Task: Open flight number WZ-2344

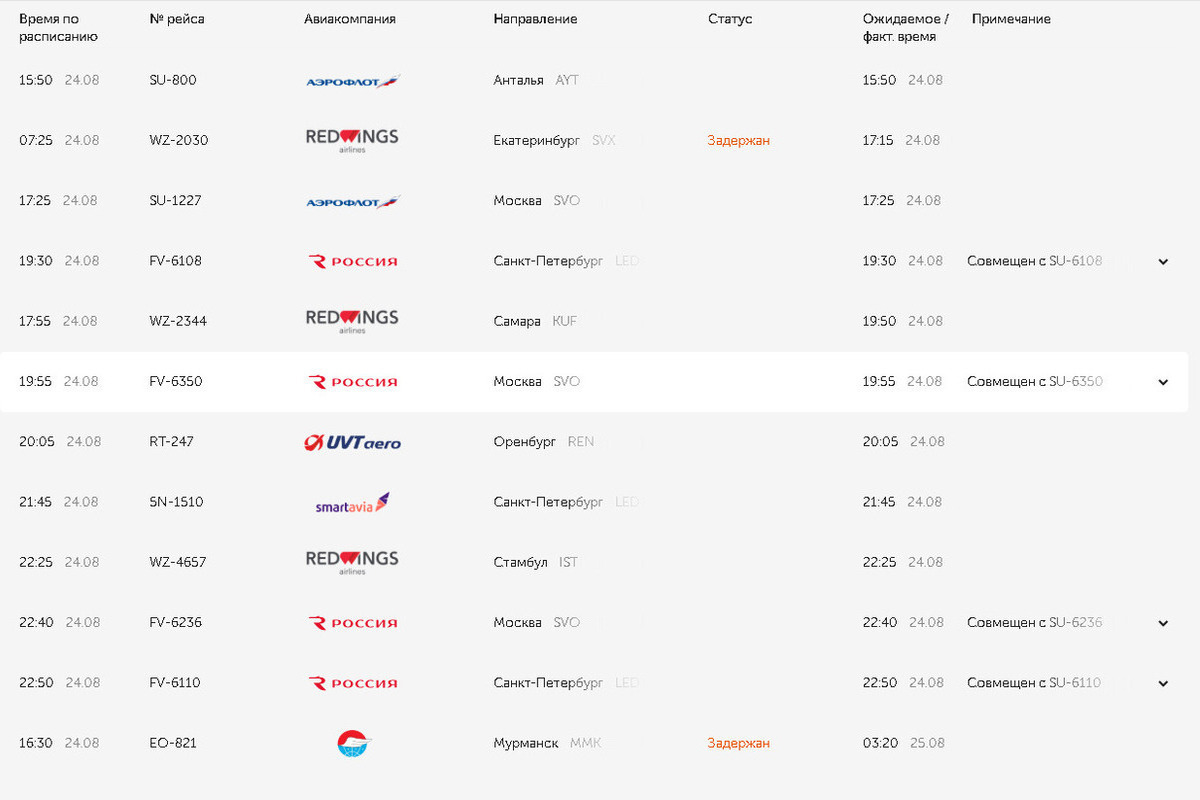Action: click(x=178, y=321)
